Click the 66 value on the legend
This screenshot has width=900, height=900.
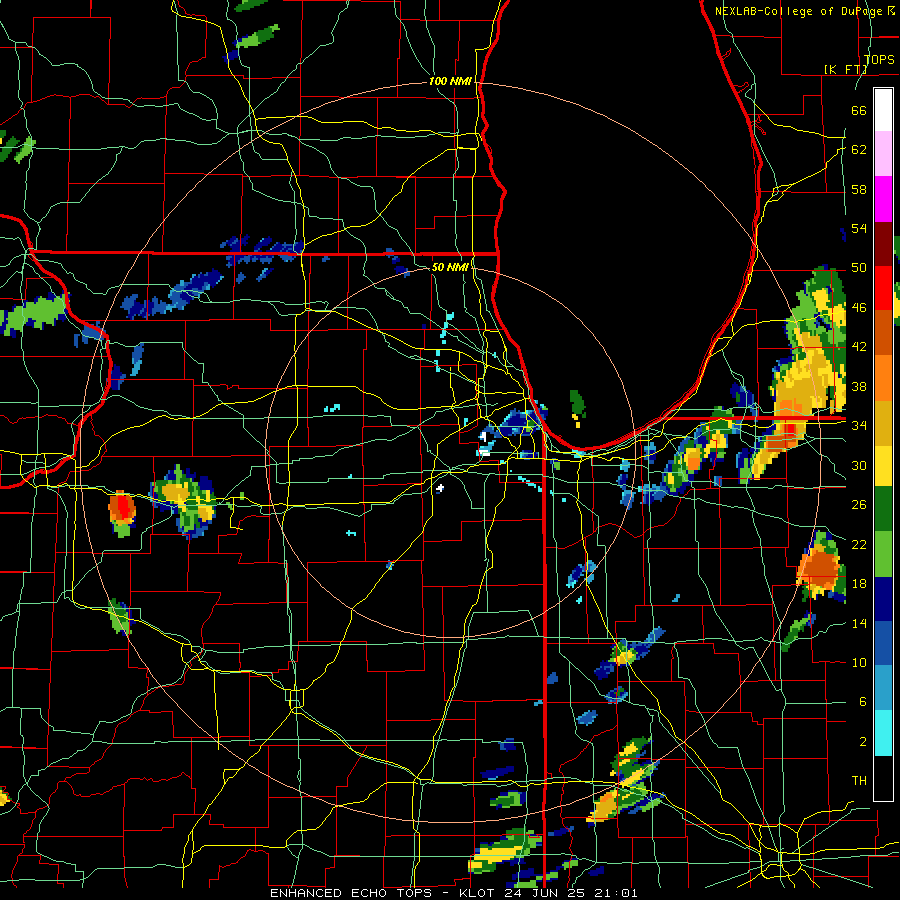(x=859, y=111)
